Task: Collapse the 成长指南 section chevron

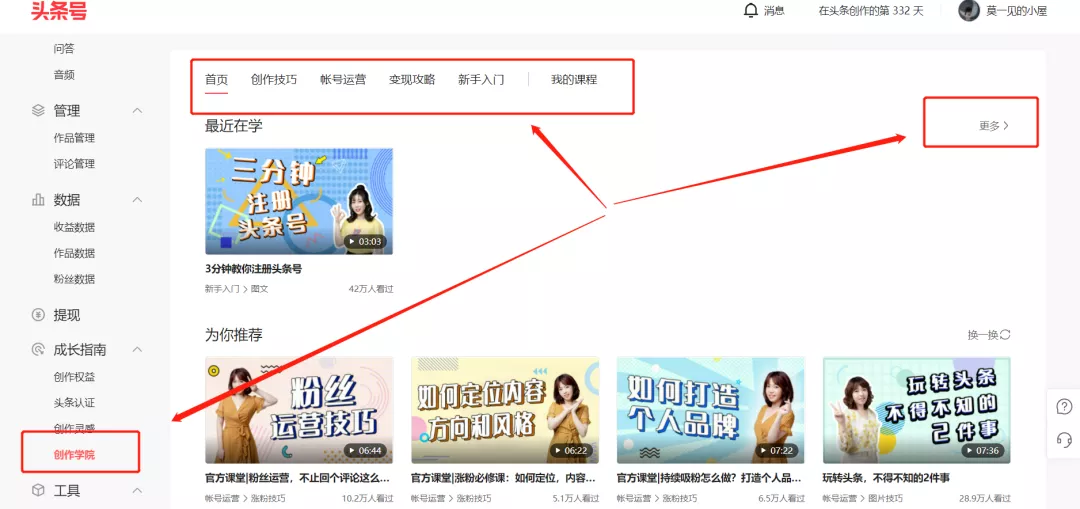Action: (x=138, y=350)
